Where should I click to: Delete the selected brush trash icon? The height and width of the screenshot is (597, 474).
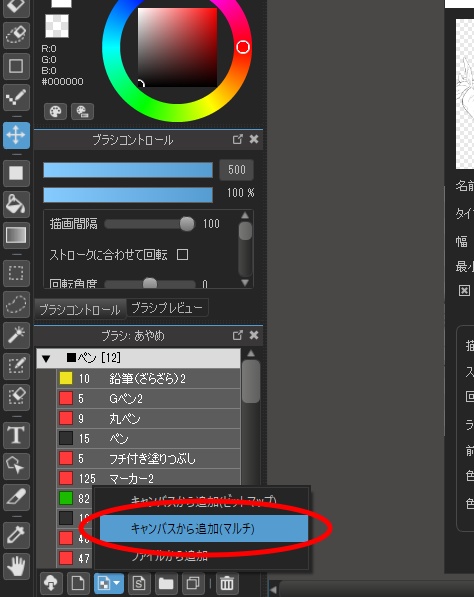pyautogui.click(x=227, y=583)
